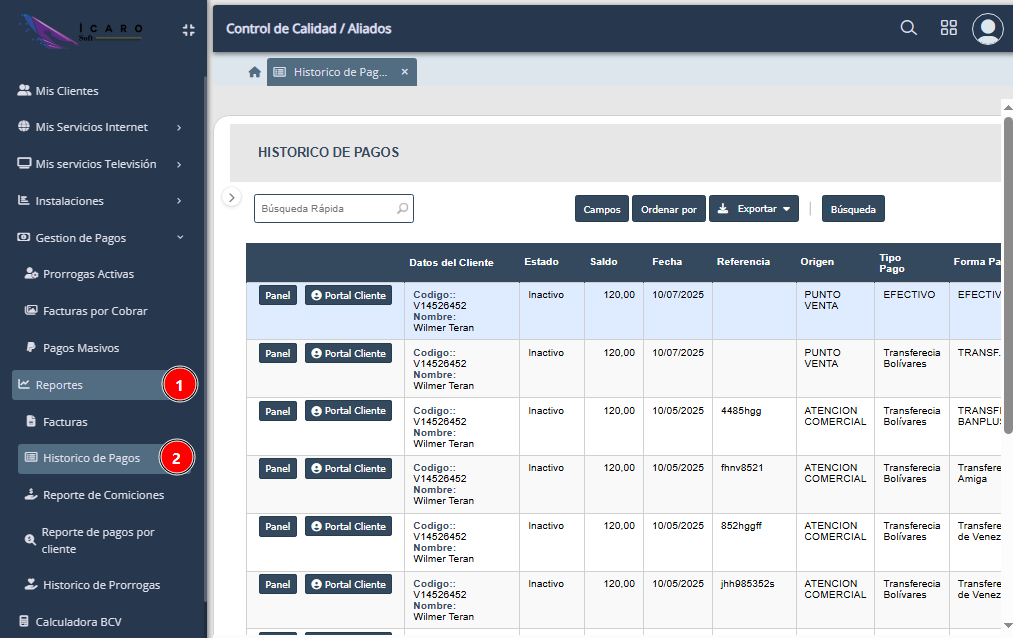This screenshot has height=638, width=1013.
Task: Select Reporte de Comiciones in the menu
Action: (x=103, y=495)
